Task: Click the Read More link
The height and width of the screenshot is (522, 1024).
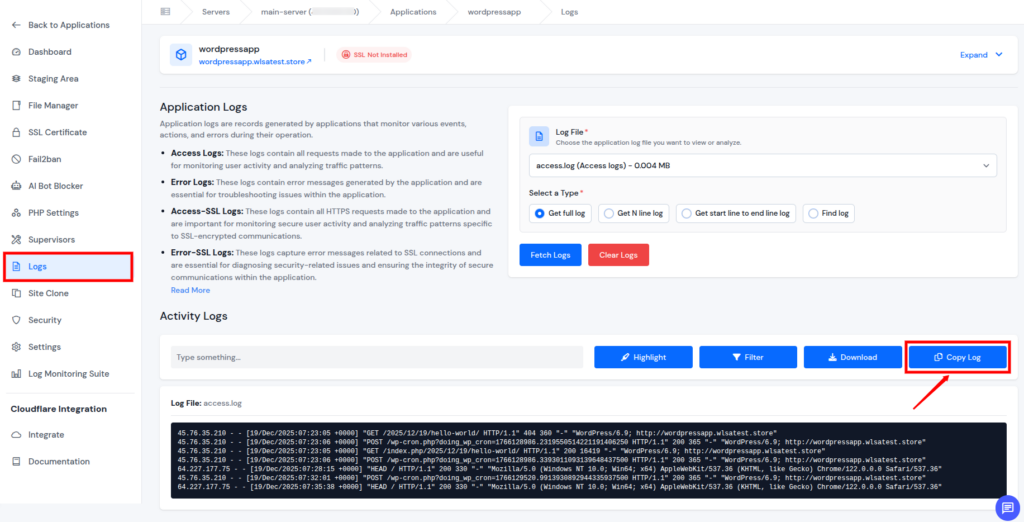Action: (x=191, y=290)
